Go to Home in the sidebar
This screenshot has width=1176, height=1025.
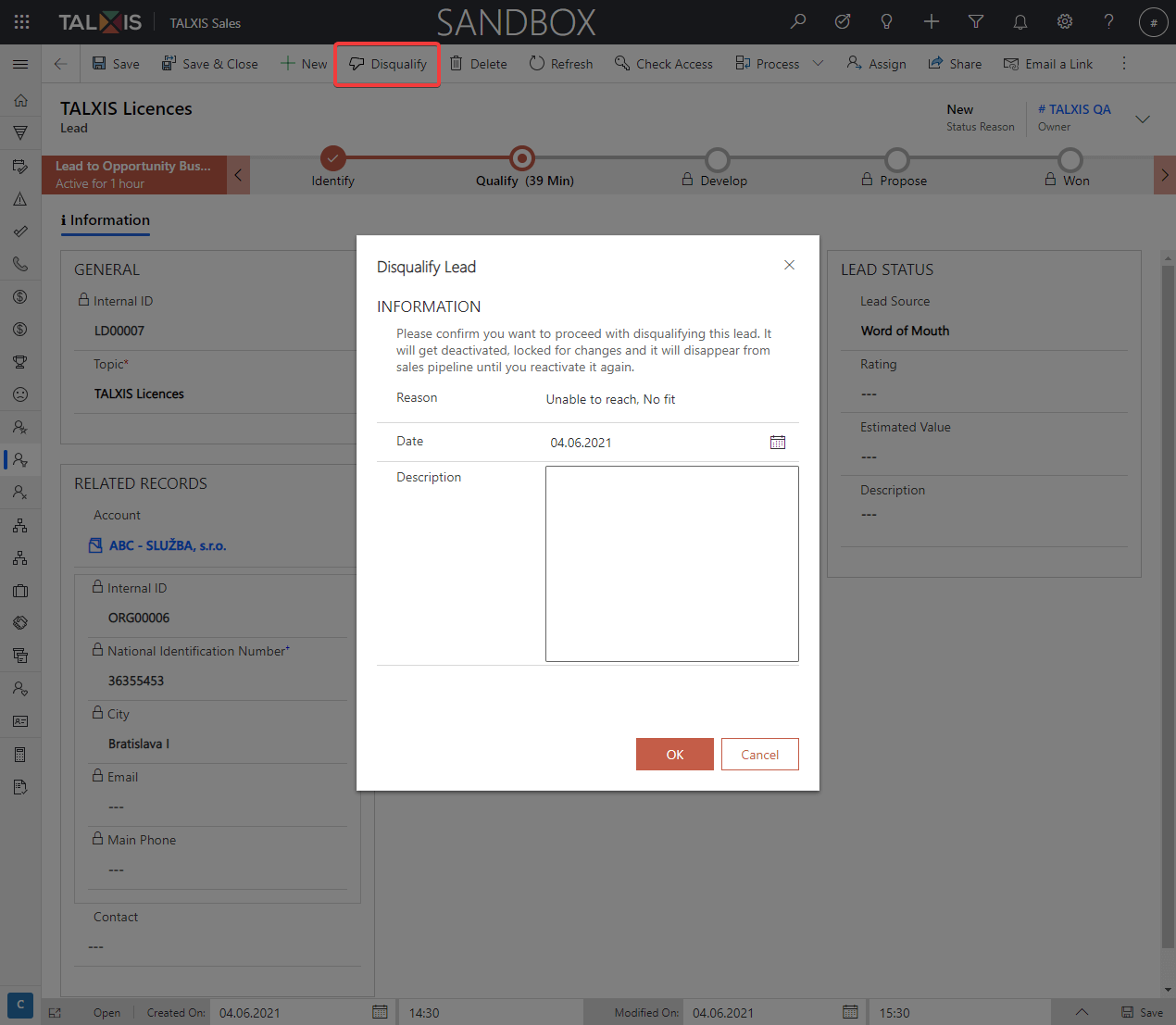pos(20,100)
